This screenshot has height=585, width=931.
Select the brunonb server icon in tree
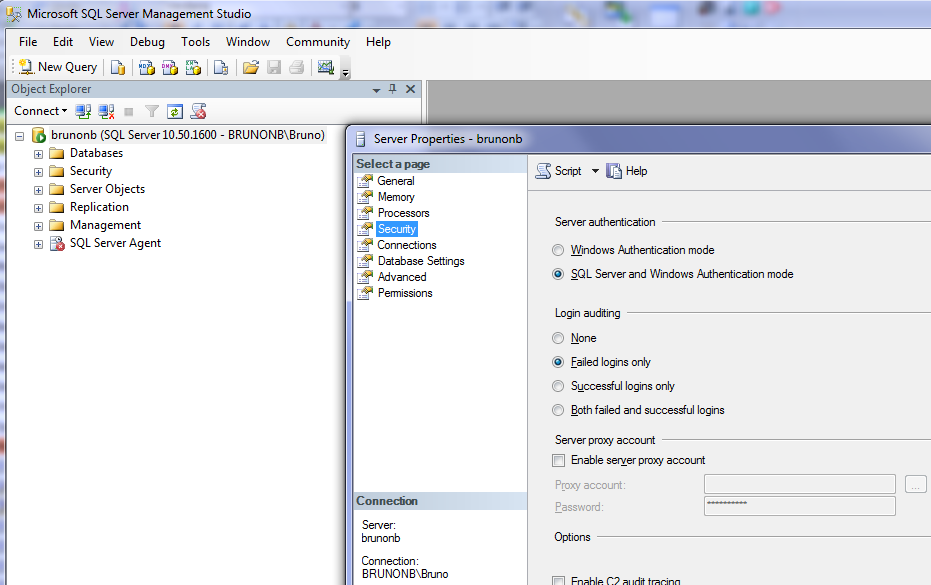(x=39, y=135)
